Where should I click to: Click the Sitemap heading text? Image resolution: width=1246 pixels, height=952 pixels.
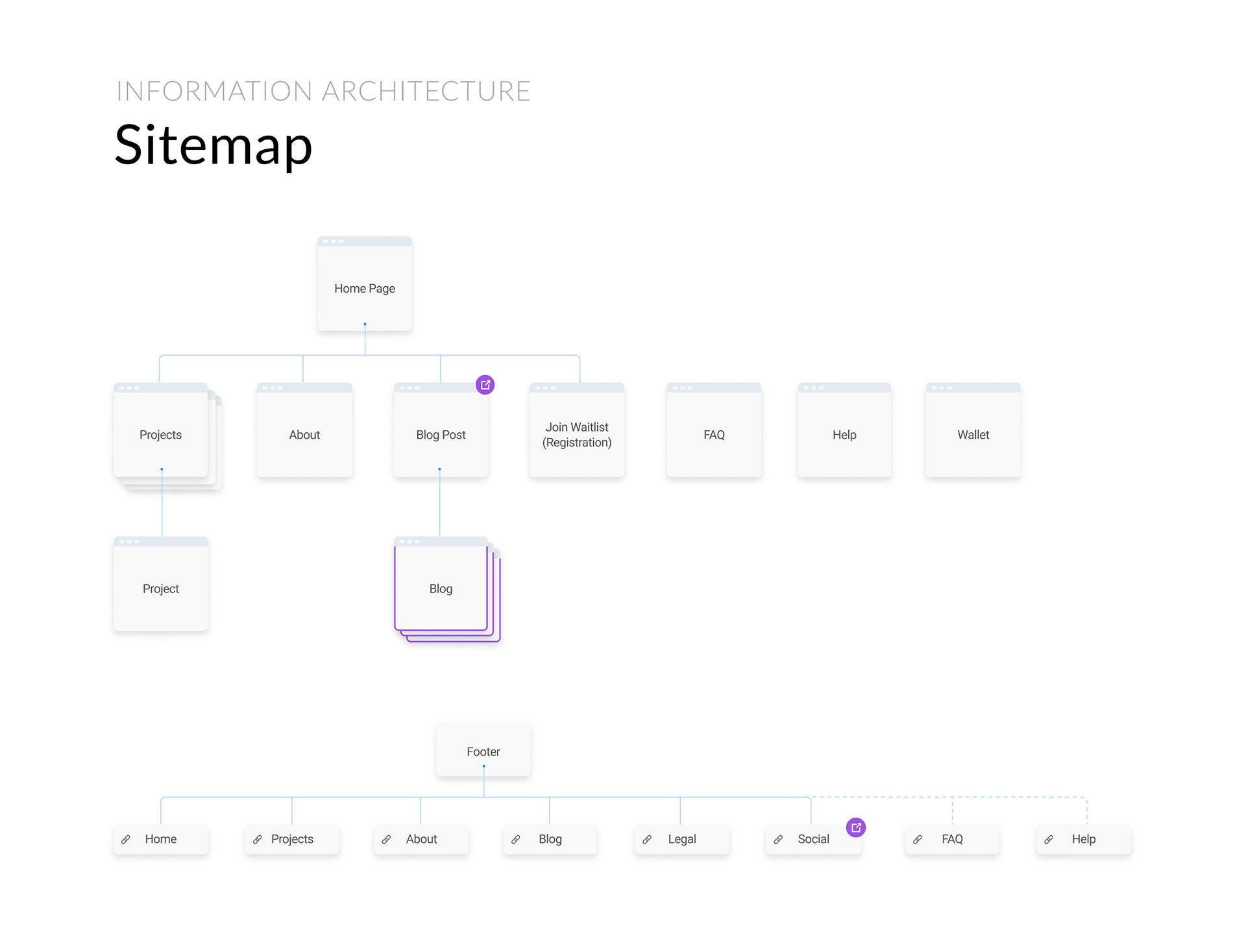point(214,145)
